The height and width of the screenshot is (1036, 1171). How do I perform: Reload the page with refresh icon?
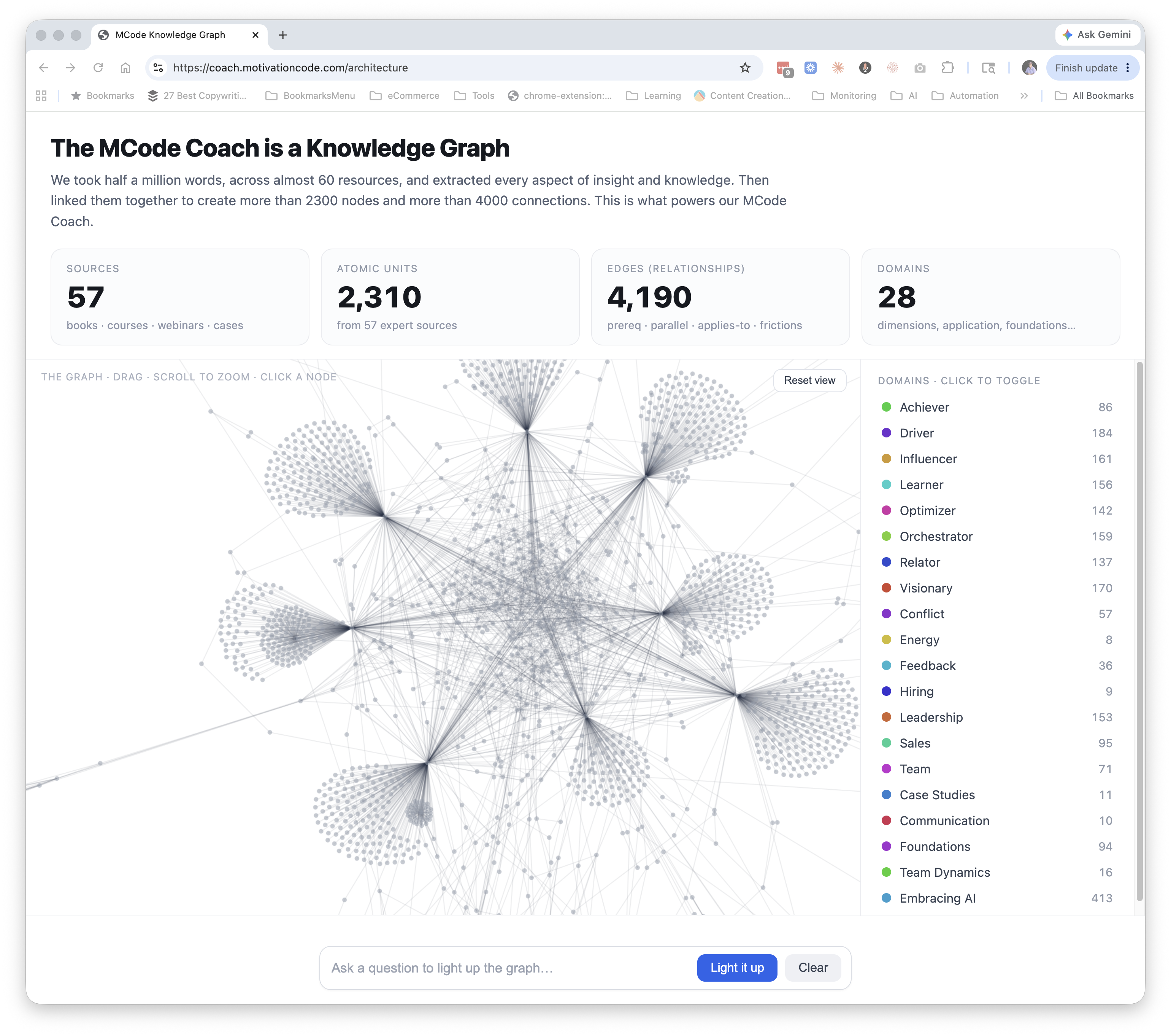[x=98, y=68]
